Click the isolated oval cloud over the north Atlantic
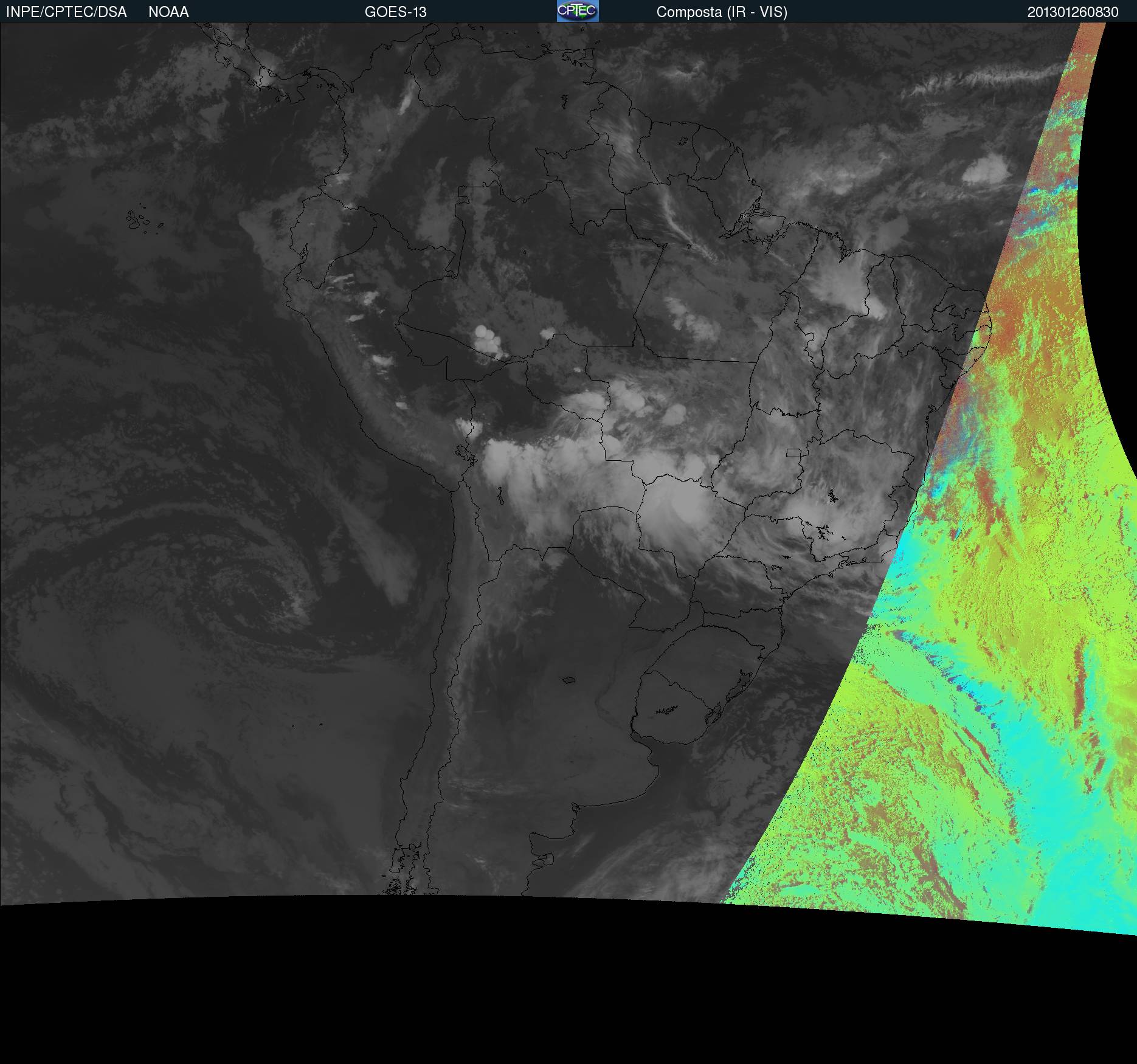 985,169
